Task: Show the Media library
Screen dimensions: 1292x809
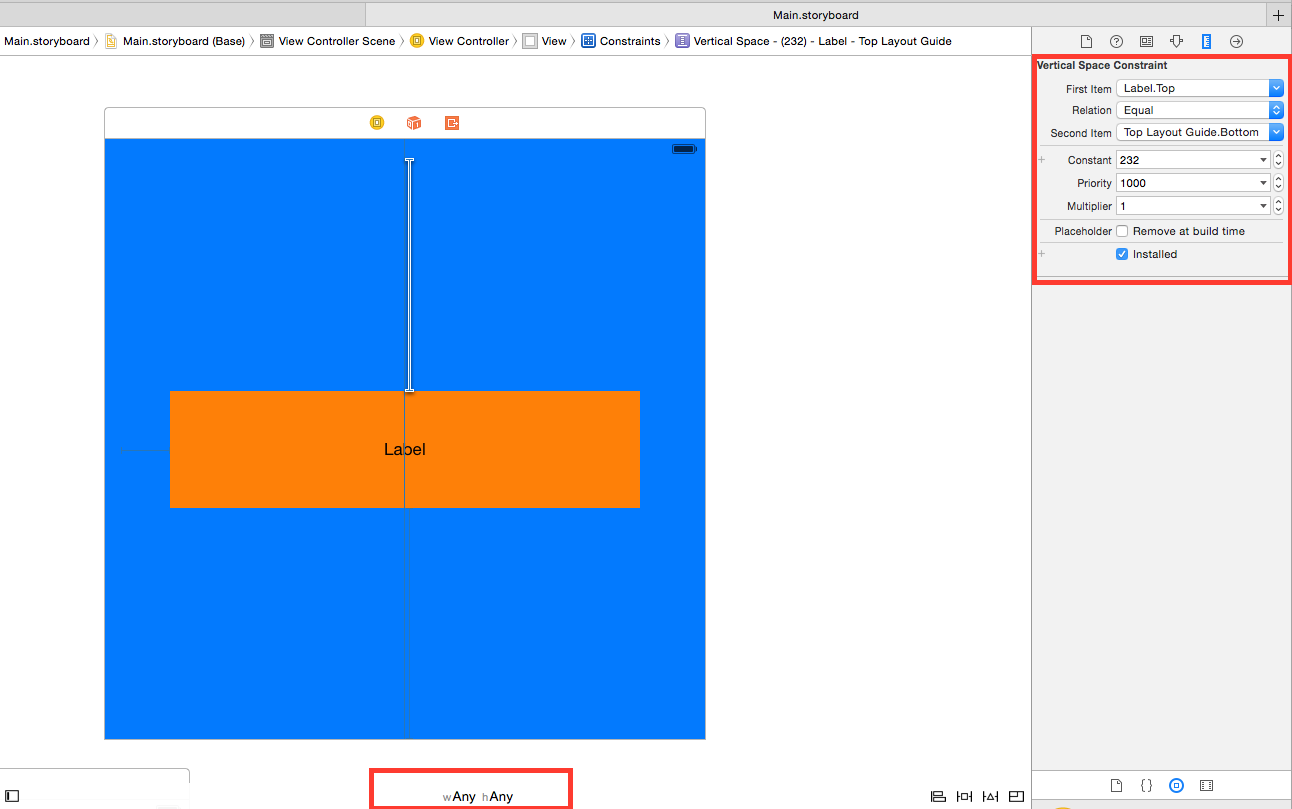Action: (1207, 786)
